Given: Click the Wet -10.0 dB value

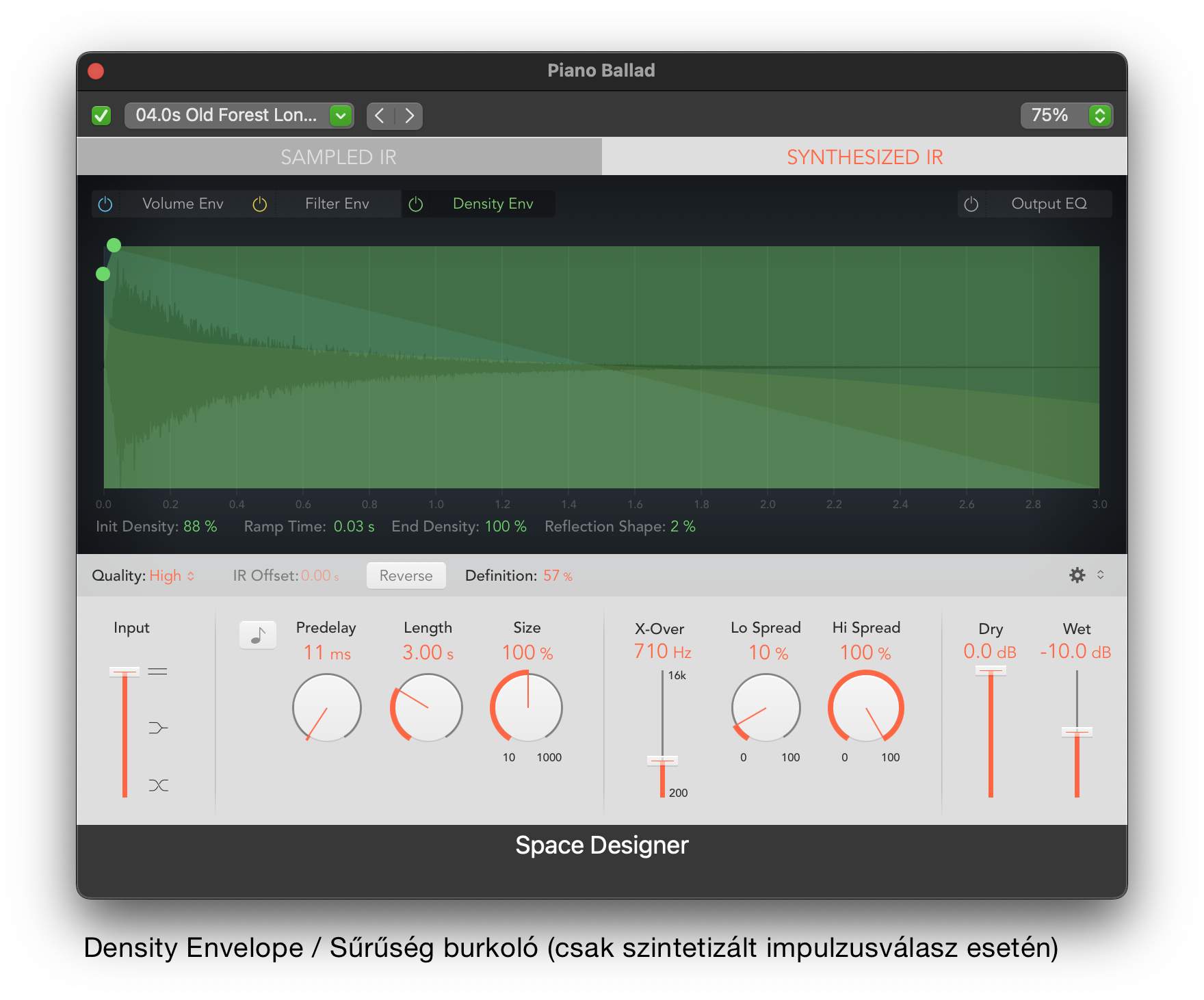Looking at the screenshot, I should pos(1075,652).
